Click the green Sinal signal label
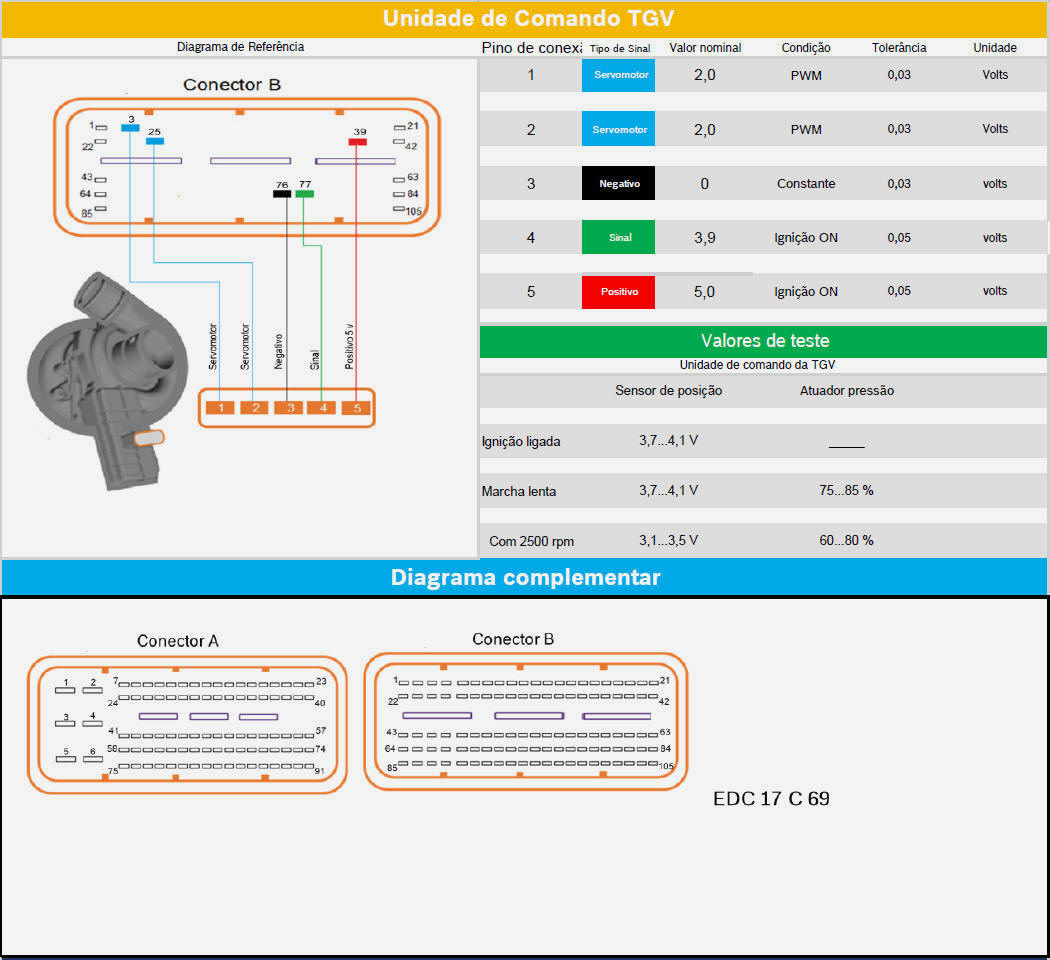The width and height of the screenshot is (1050, 960). tap(618, 238)
